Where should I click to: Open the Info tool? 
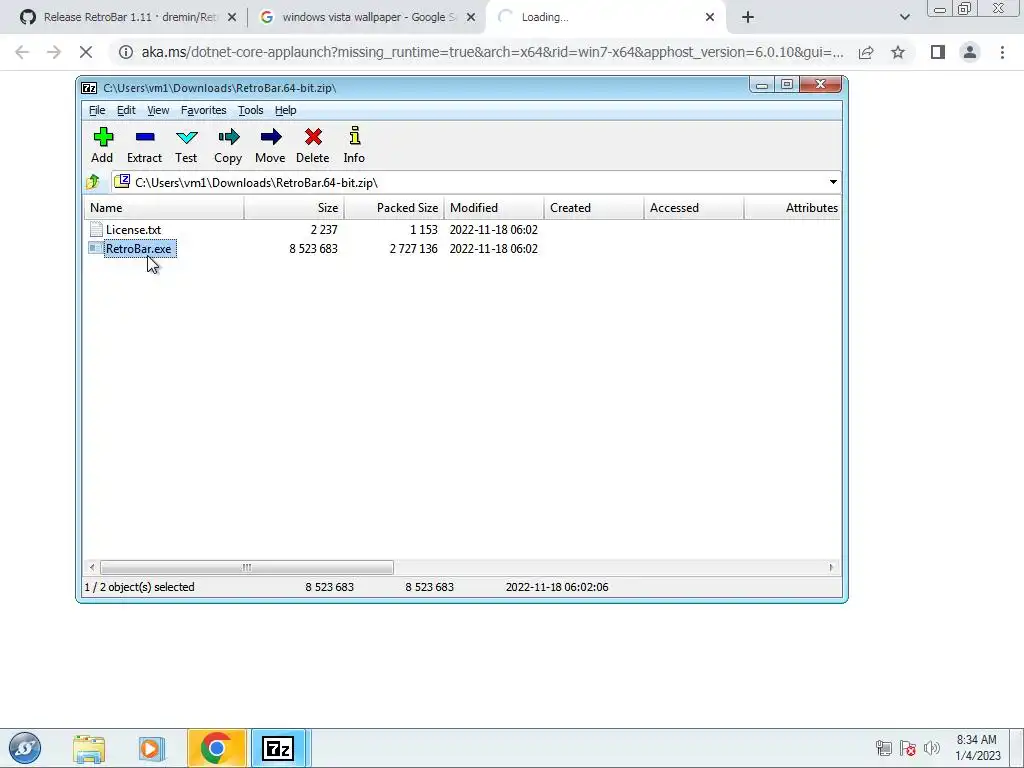pyautogui.click(x=354, y=136)
